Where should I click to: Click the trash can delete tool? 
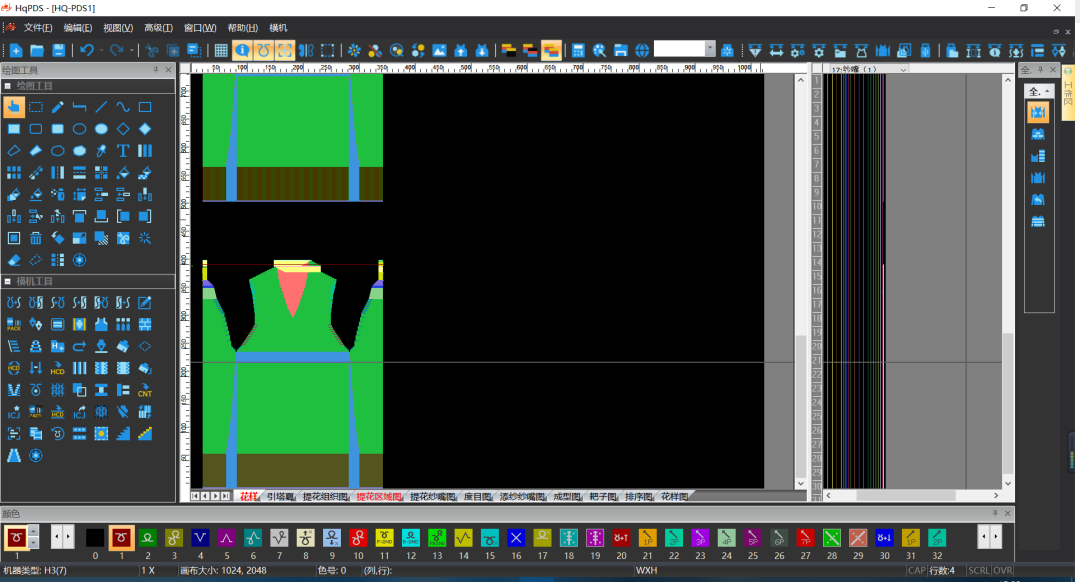coord(36,238)
